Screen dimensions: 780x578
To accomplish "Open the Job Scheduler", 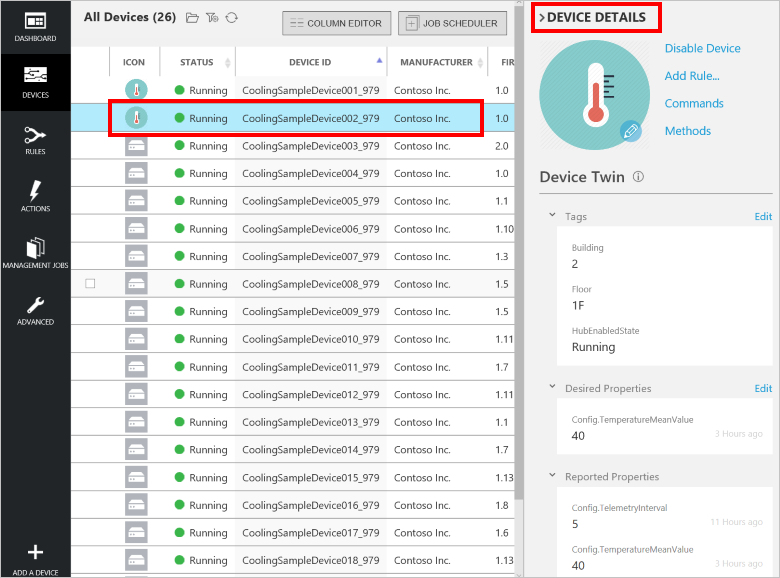I will tap(452, 23).
